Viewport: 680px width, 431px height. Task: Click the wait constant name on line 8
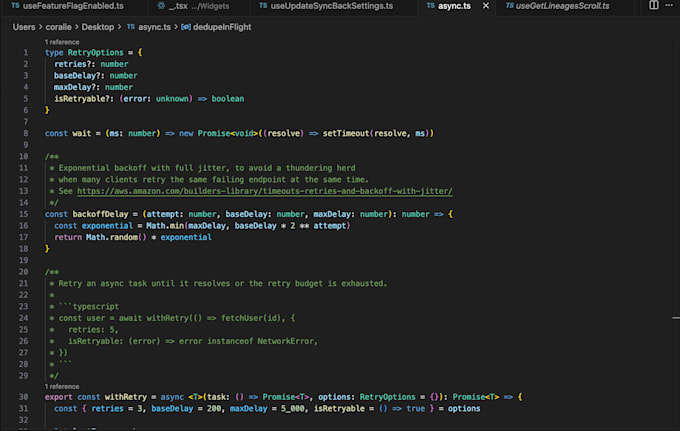(x=82, y=134)
